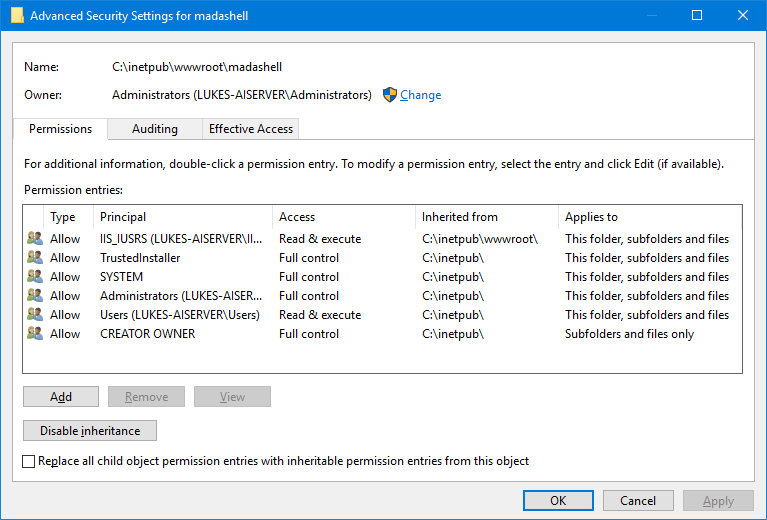Open the Auditing tab
767x520 pixels.
pos(155,129)
